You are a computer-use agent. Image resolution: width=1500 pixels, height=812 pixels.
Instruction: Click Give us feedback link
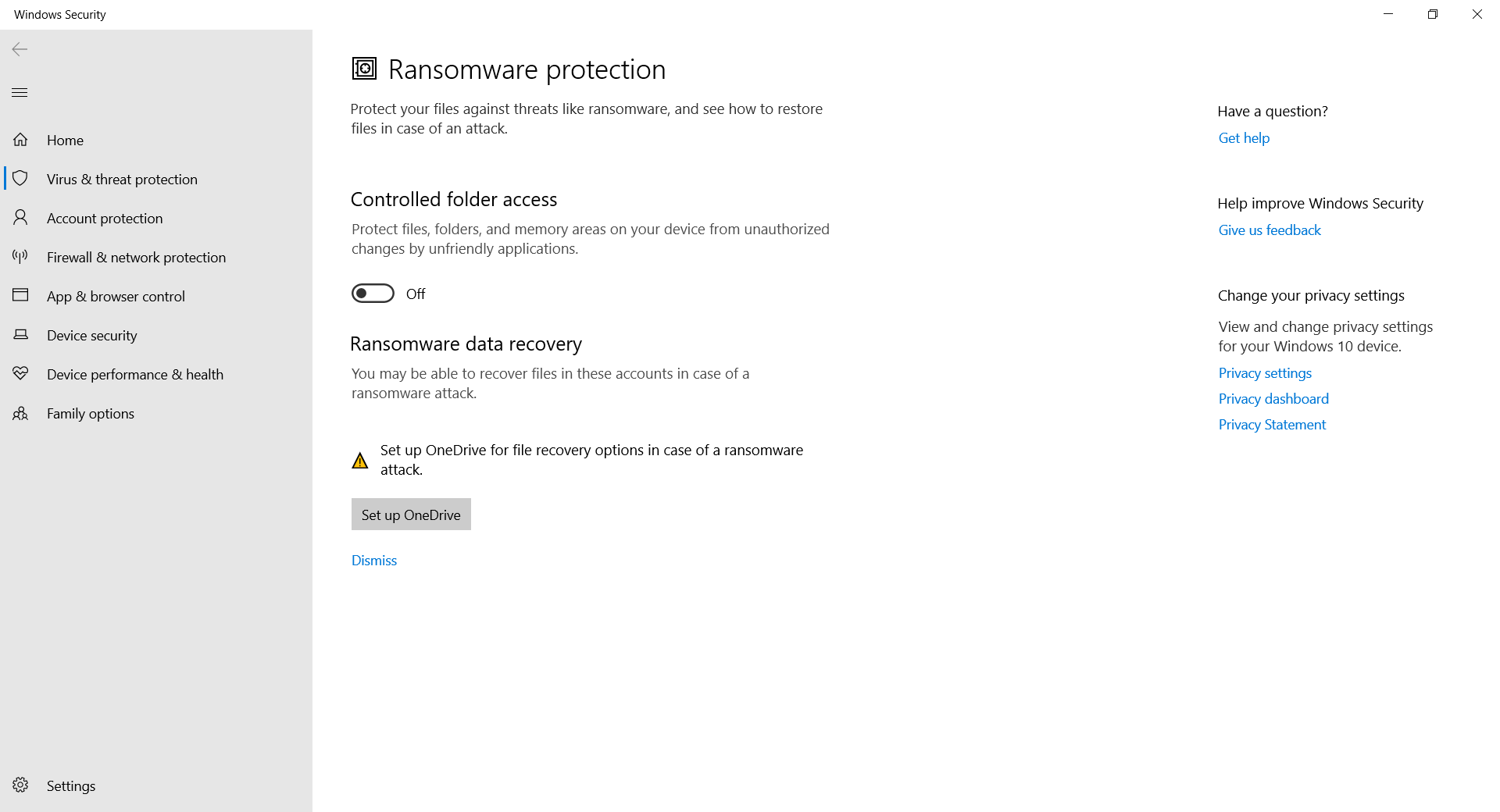point(1270,230)
